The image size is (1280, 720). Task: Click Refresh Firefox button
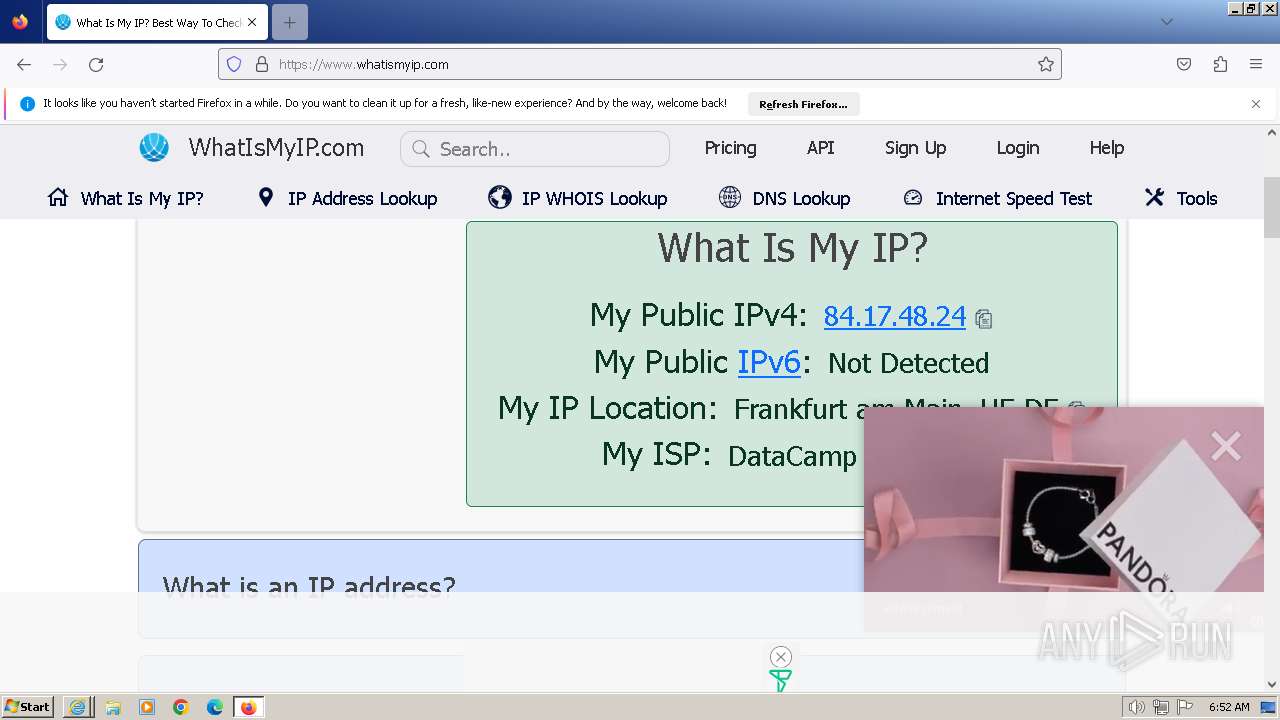[803, 104]
